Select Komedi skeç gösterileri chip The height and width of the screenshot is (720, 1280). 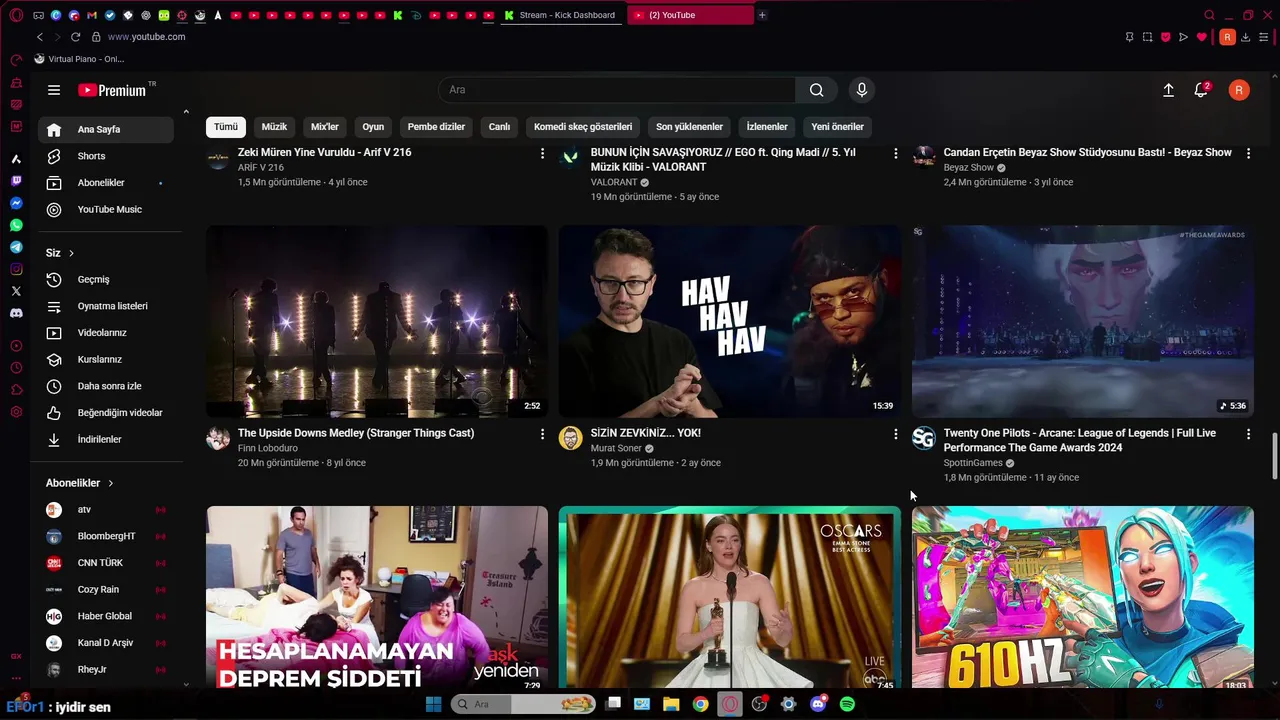[583, 127]
